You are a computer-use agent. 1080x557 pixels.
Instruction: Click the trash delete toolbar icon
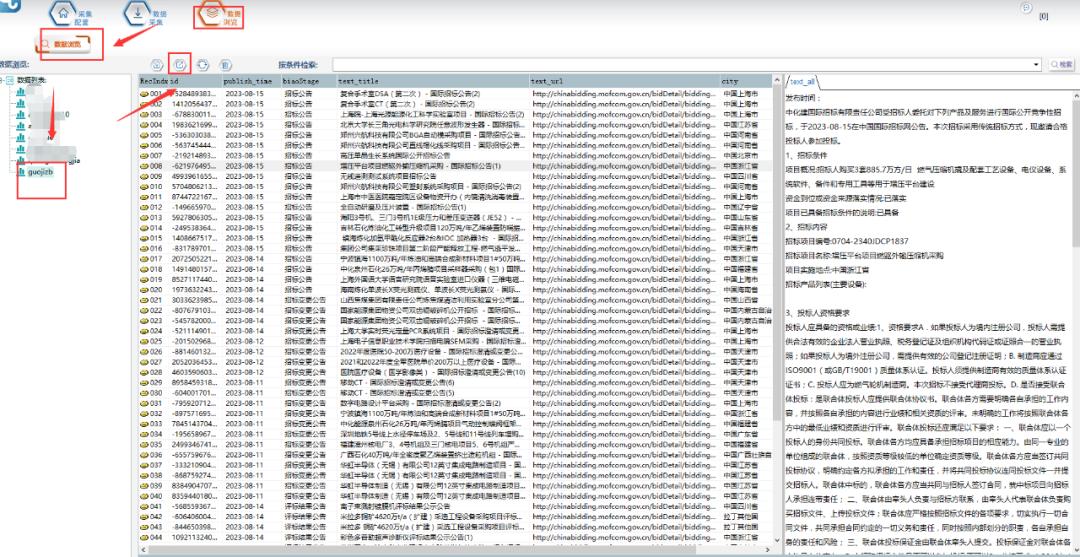[225, 65]
